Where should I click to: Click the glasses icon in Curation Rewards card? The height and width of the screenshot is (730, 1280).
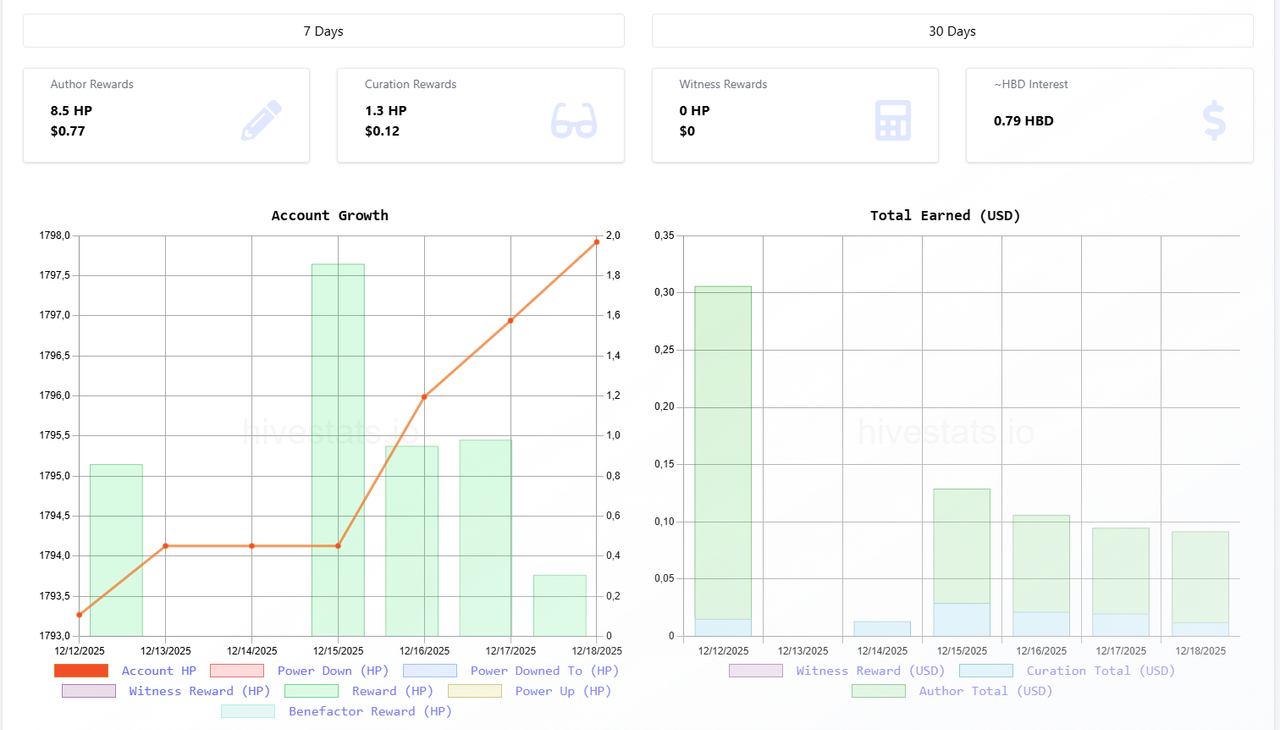pyautogui.click(x=574, y=121)
